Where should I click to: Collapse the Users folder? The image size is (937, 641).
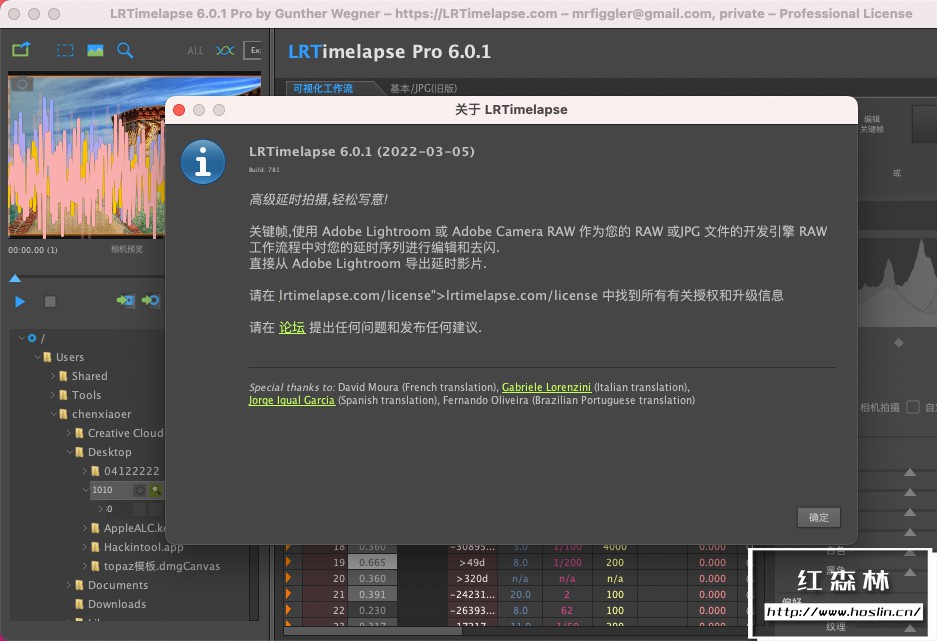[x=38, y=357]
